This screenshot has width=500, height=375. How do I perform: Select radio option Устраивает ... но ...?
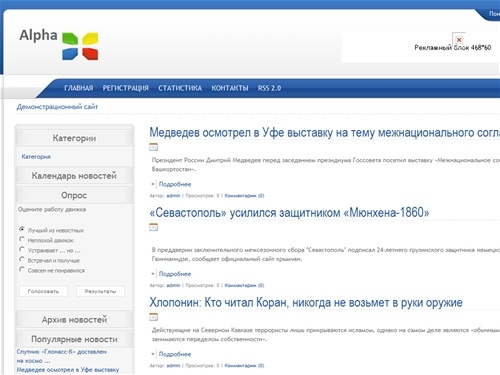22,249
